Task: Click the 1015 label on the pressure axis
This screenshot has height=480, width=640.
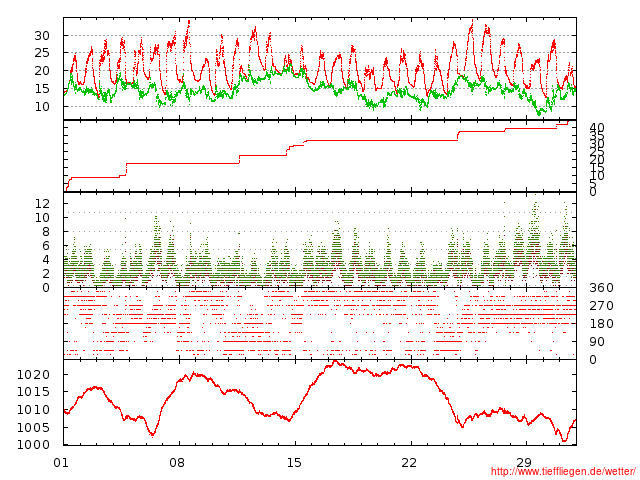Action: pos(33,392)
